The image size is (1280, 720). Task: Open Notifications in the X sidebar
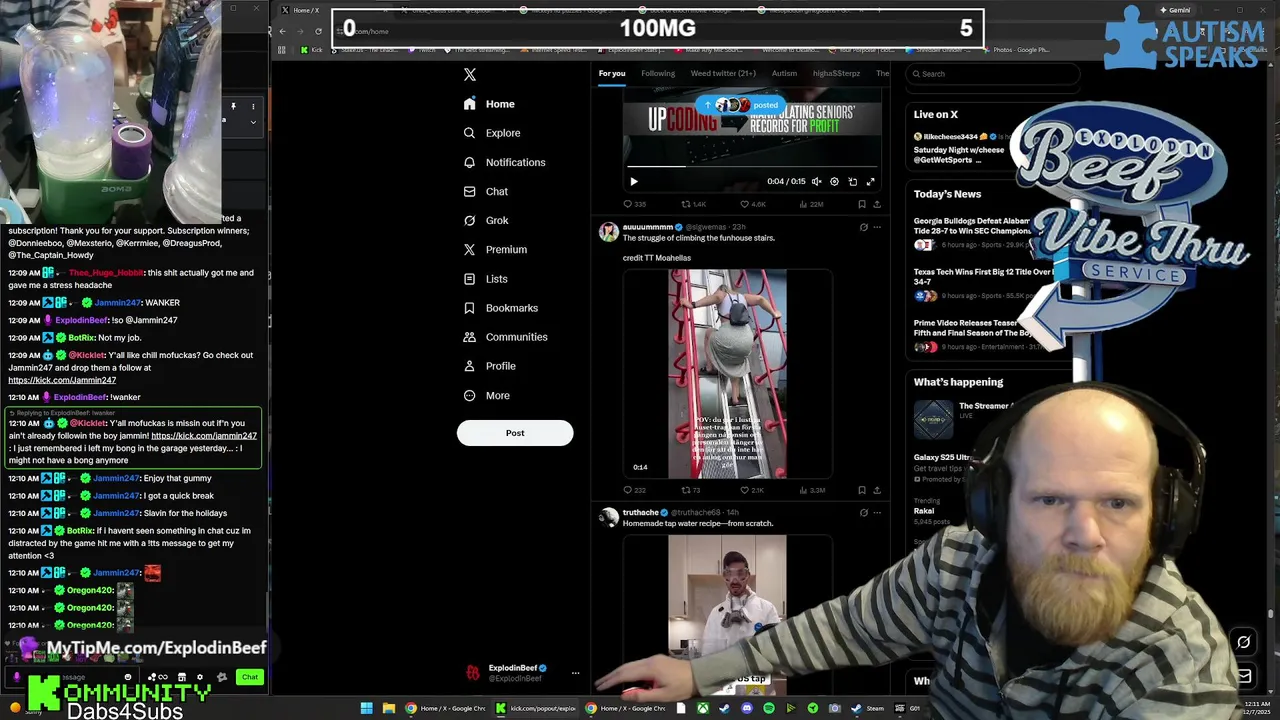click(x=504, y=162)
